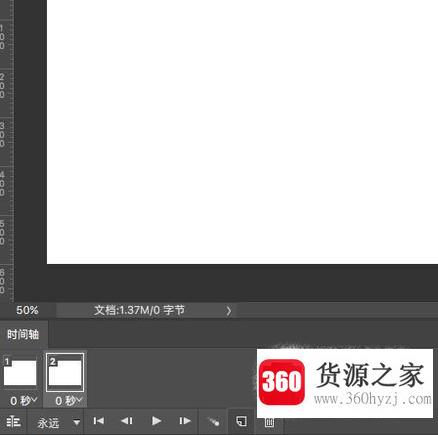The image size is (438, 435).
Task: Switch to the 时间轴 panel tab
Action: click(x=23, y=335)
